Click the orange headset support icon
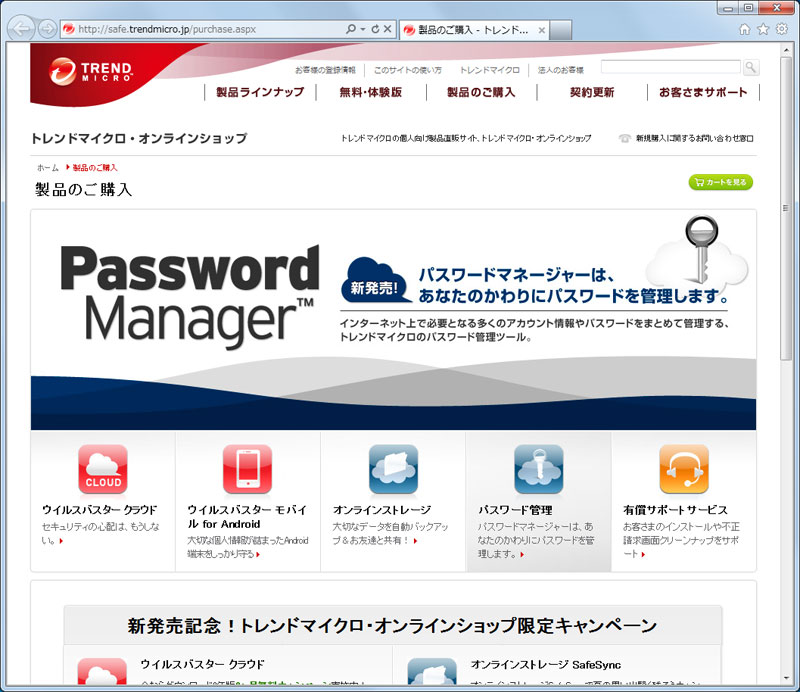This screenshot has height=692, width=800. (x=684, y=469)
